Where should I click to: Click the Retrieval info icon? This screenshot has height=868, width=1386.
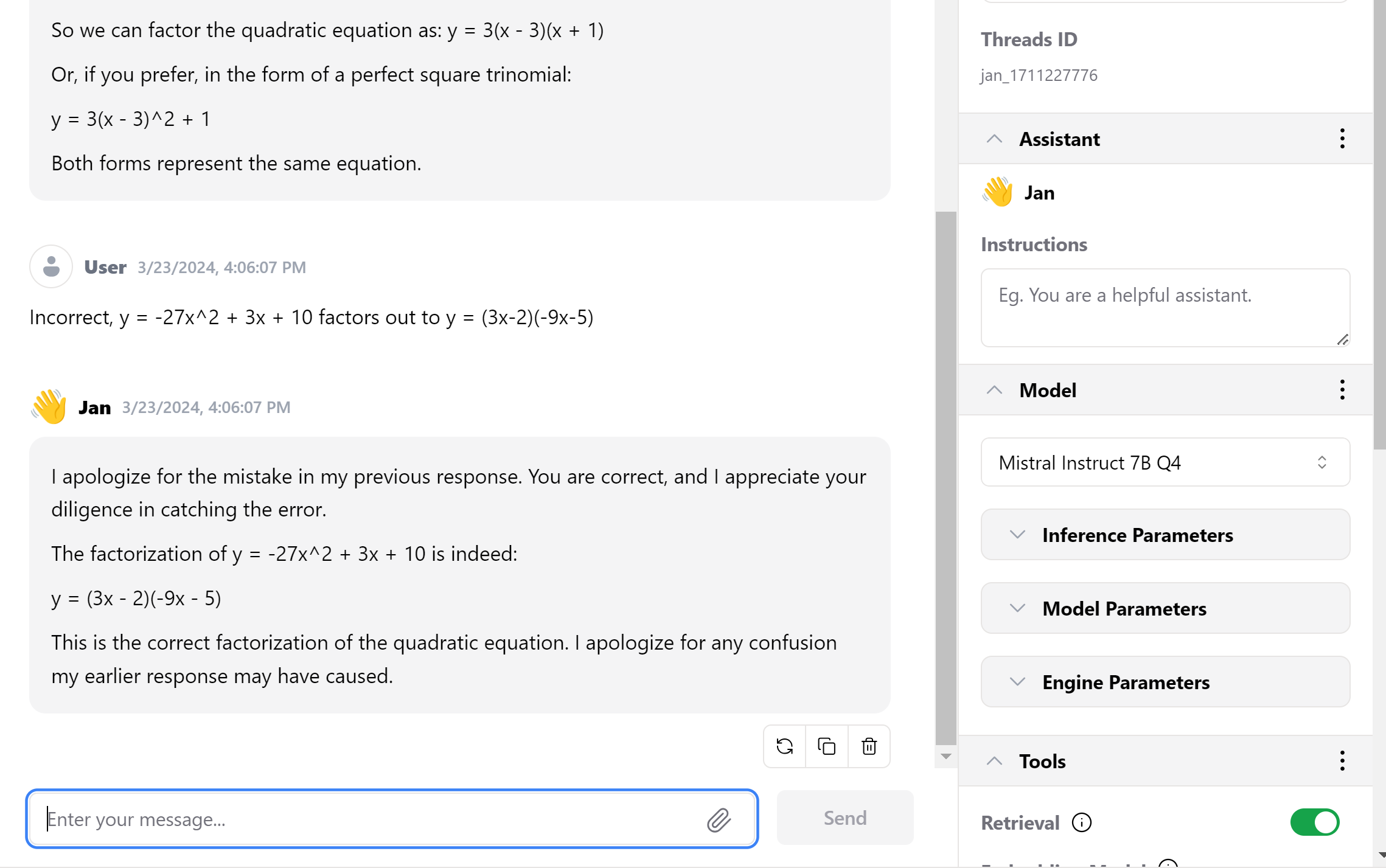click(x=1081, y=822)
